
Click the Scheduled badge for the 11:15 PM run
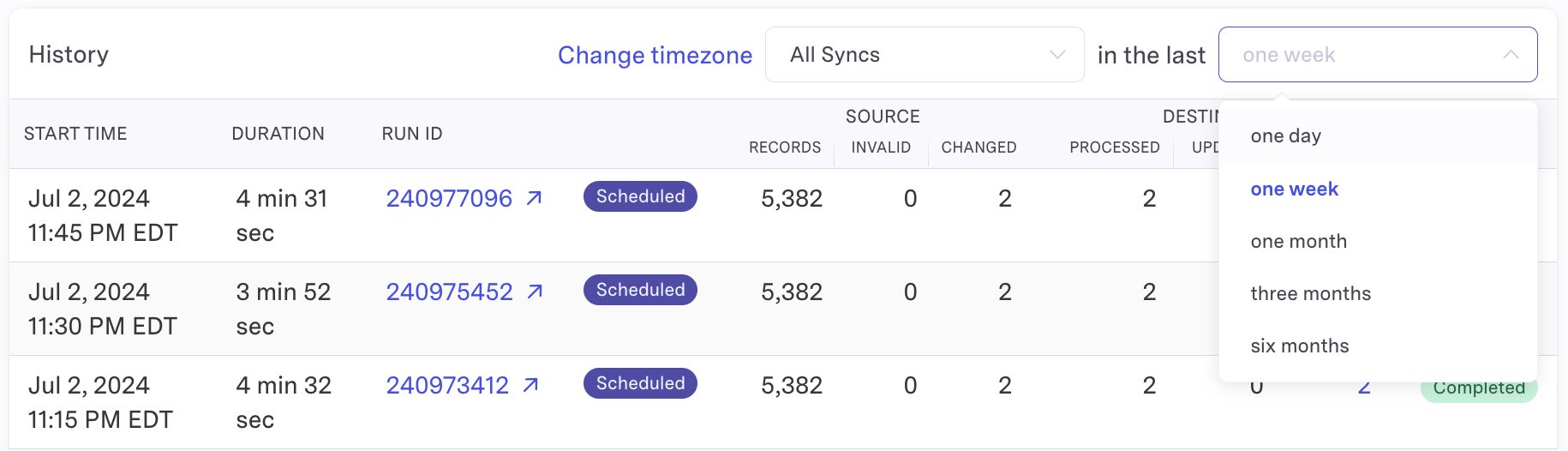tap(640, 383)
